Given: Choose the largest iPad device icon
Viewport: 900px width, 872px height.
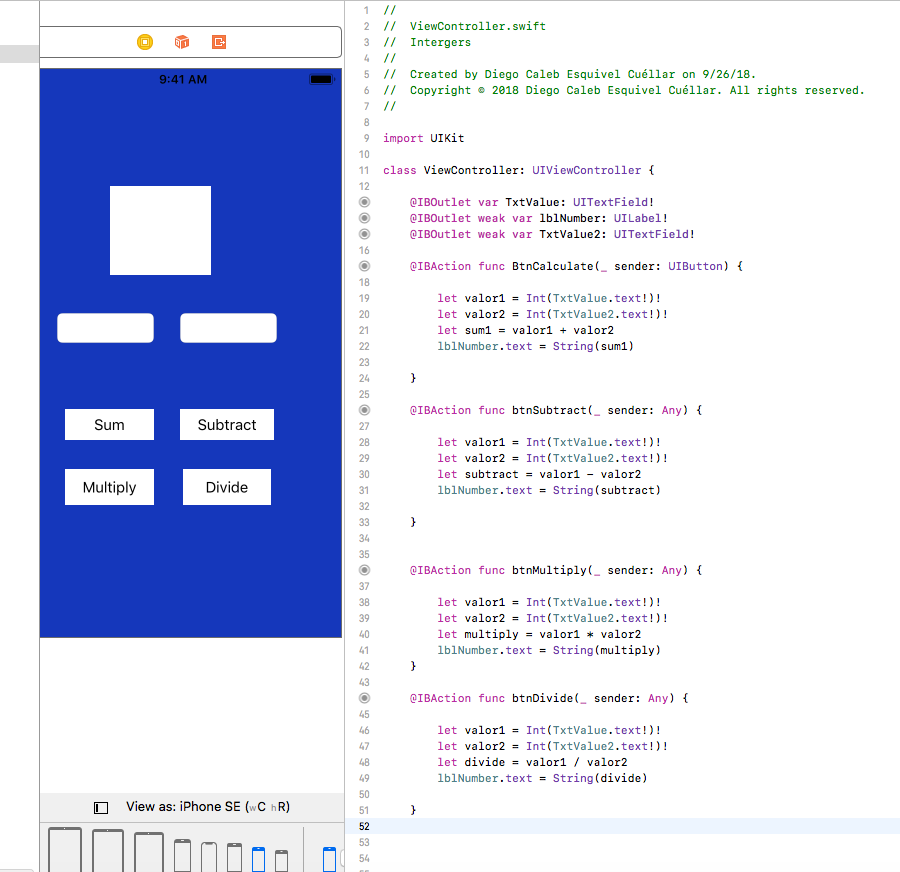Looking at the screenshot, I should tap(65, 850).
